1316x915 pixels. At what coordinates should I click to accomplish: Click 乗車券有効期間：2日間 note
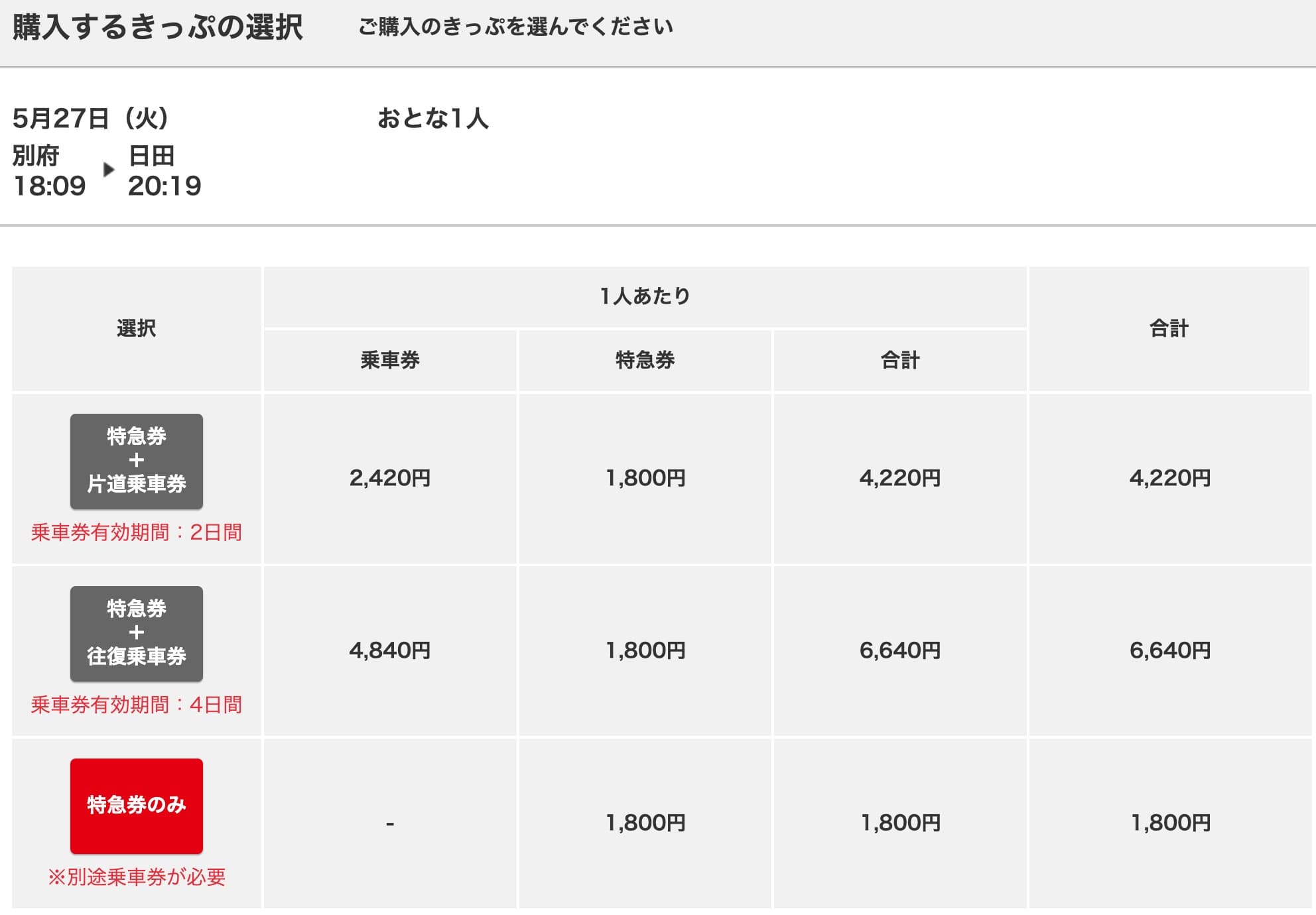[137, 532]
